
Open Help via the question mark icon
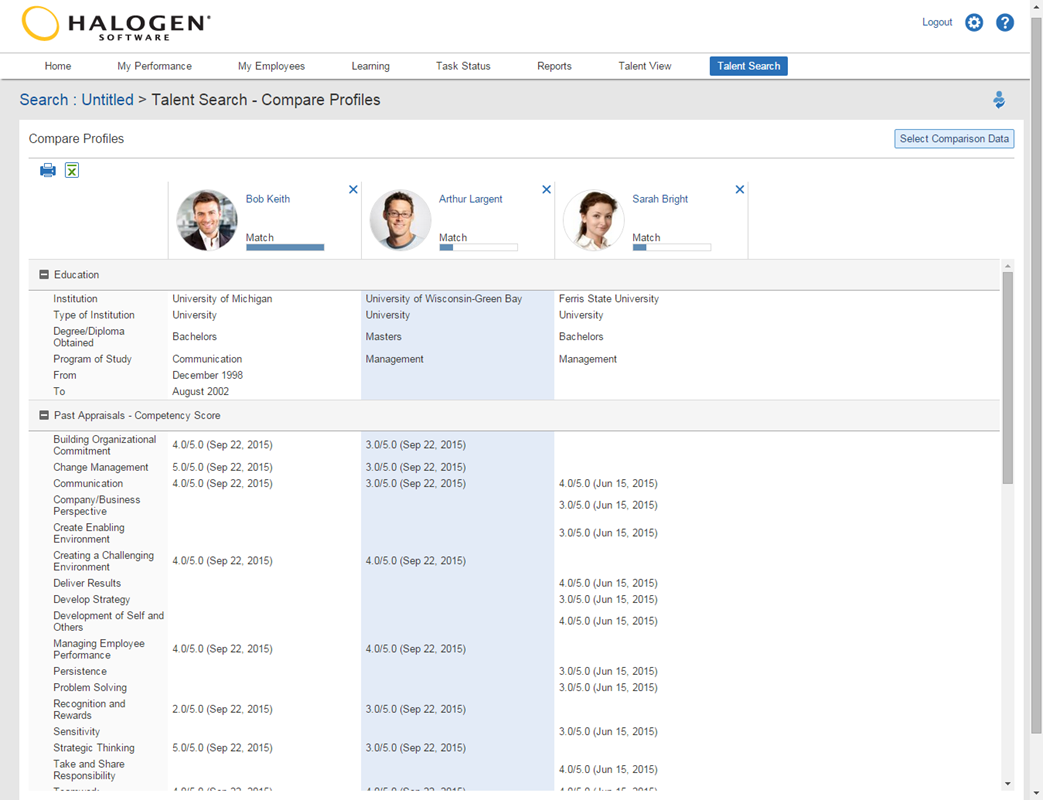click(1005, 22)
